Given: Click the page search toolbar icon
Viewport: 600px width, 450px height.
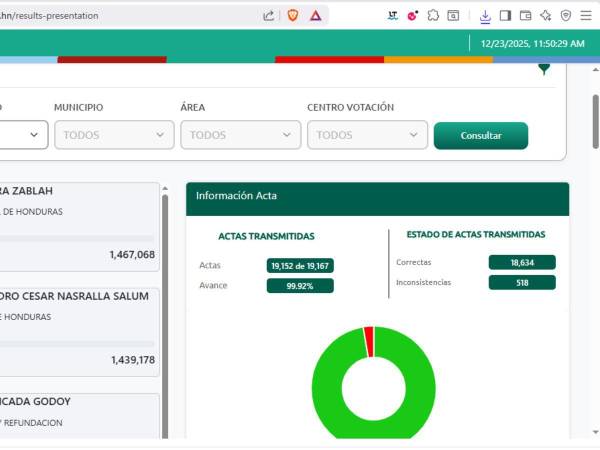Looking at the screenshot, I should (453, 16).
